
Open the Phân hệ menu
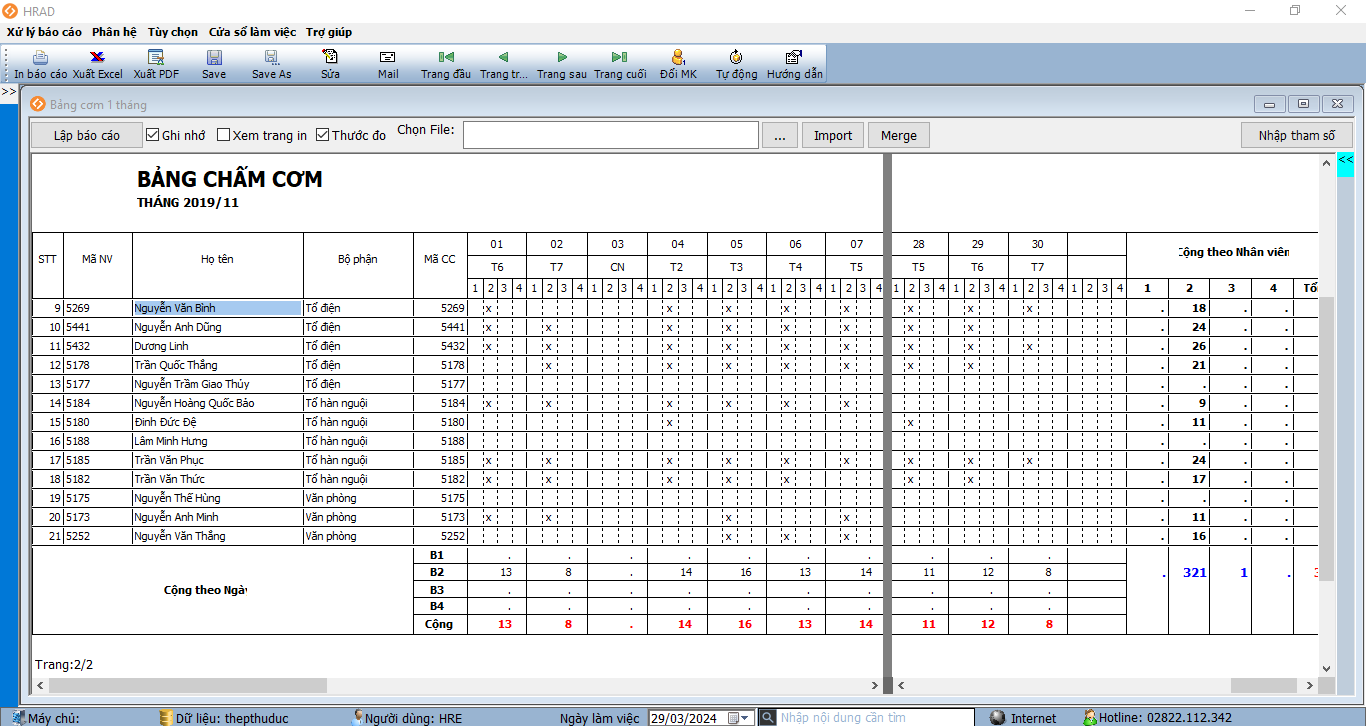coord(114,32)
